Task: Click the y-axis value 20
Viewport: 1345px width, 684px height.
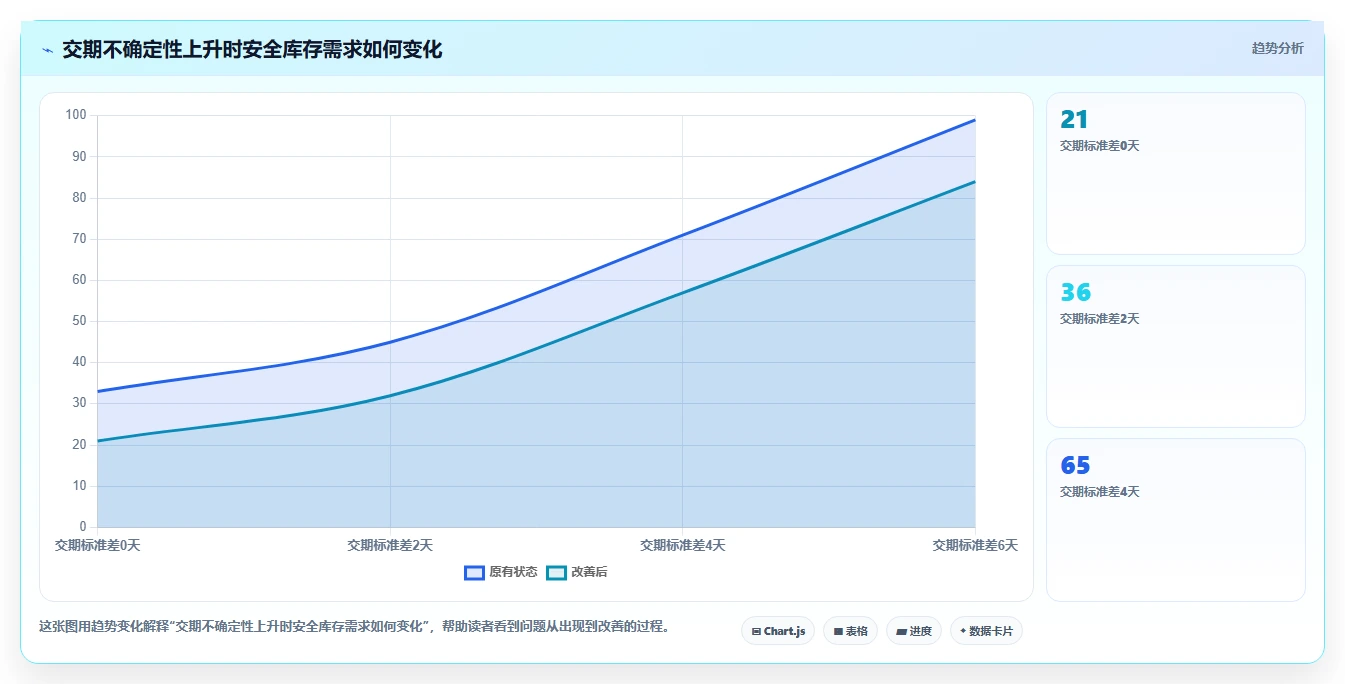Action: coord(79,445)
